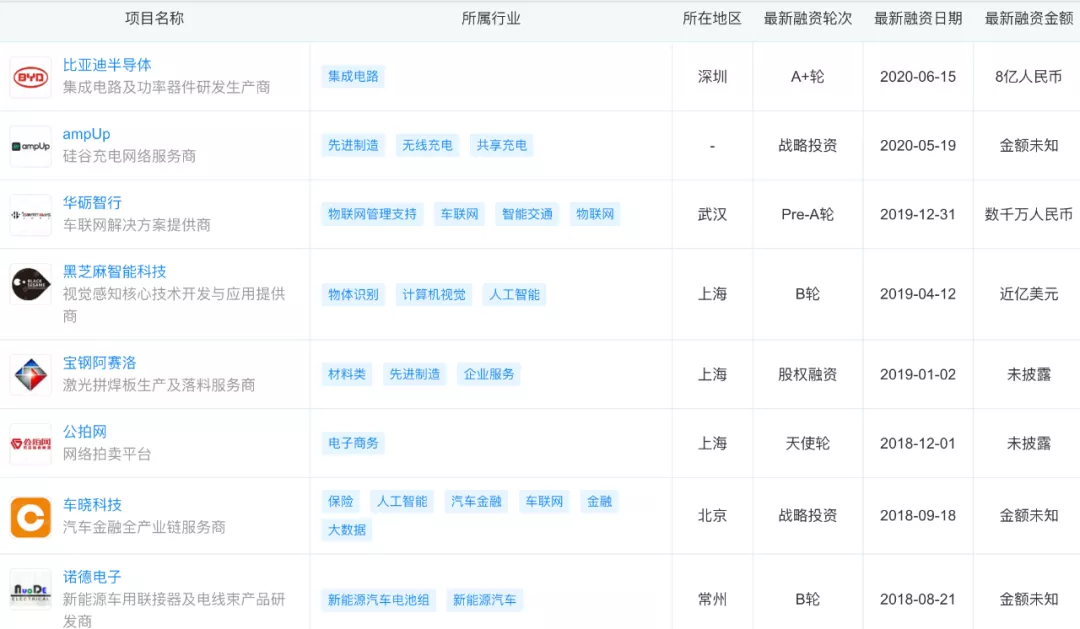Screen dimensions: 1080x629
Task: Open the 比亚迪半导体 project link
Action: pos(107,65)
